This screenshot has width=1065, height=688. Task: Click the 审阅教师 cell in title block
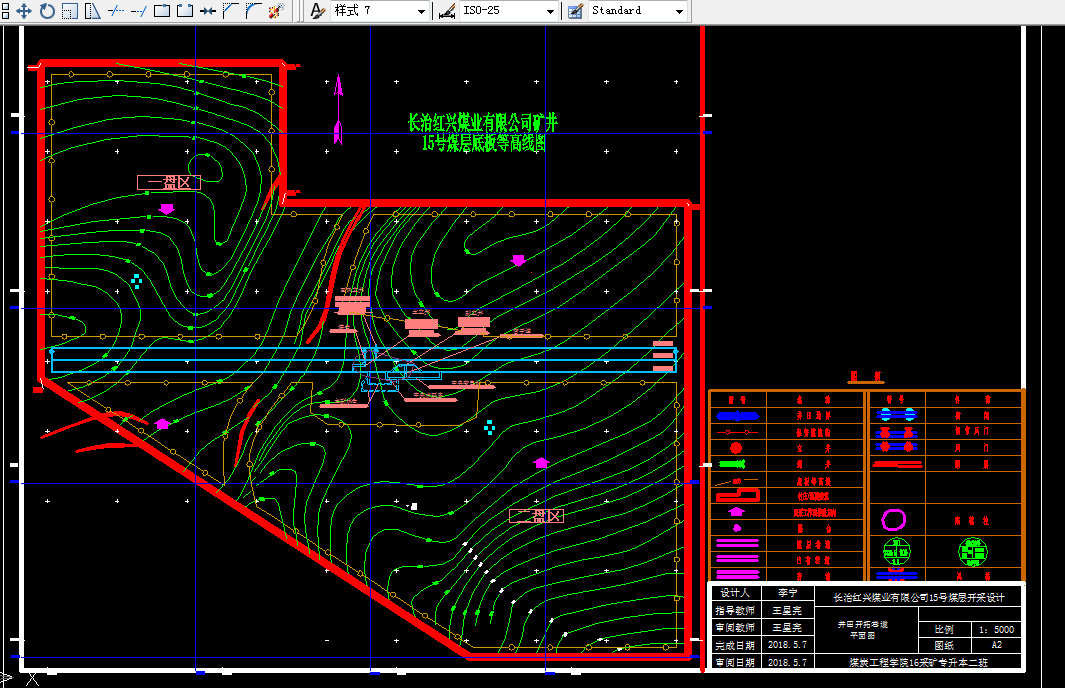click(735, 628)
